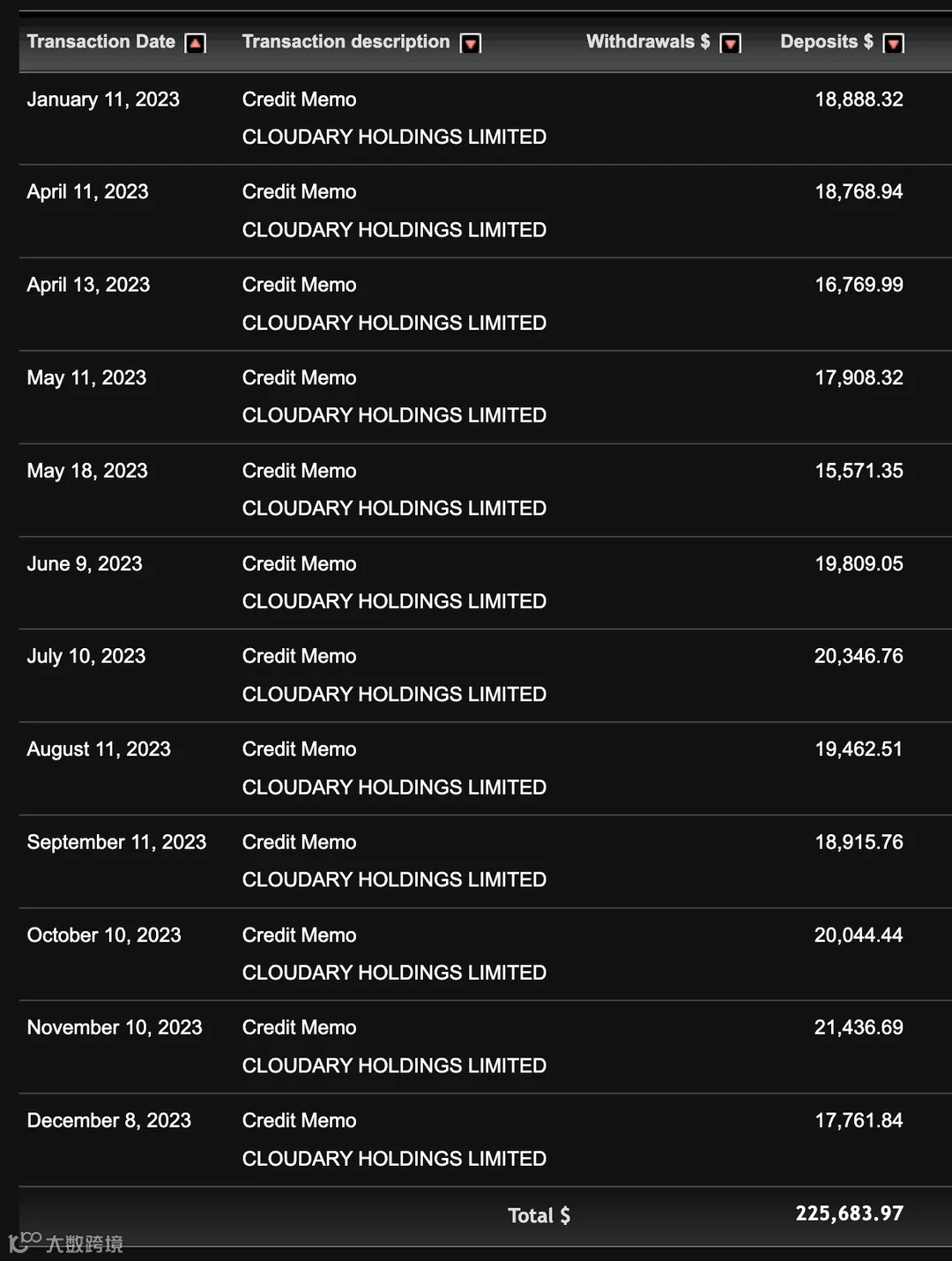The image size is (952, 1261).
Task: Open Withdrawals $ sort dropdown arrow
Action: point(731,43)
